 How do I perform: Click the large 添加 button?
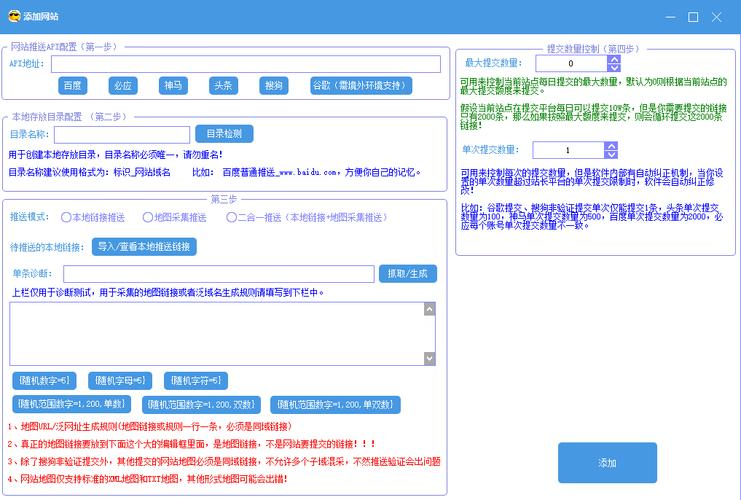(x=607, y=463)
